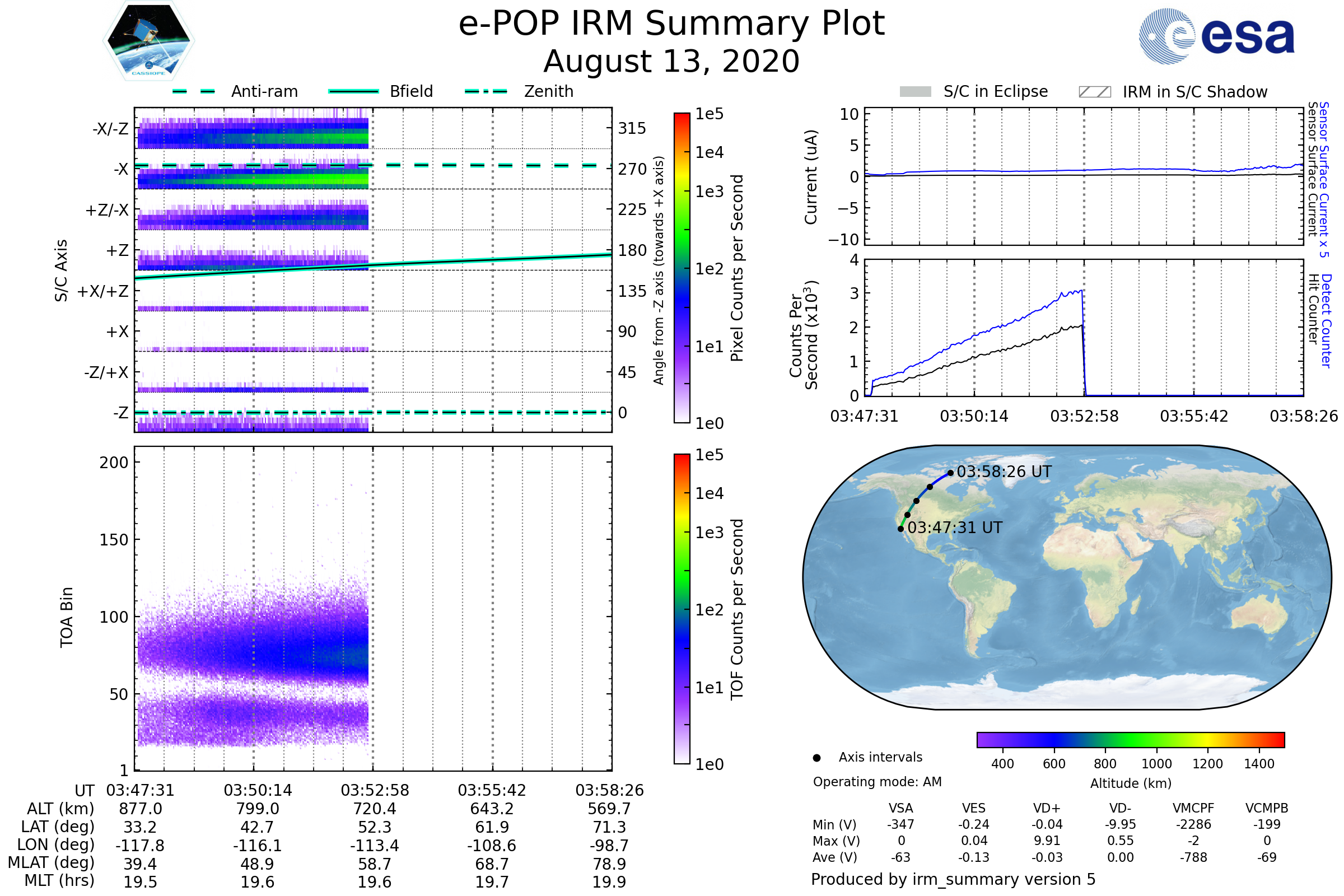This screenshot has width=1344, height=896.
Task: Click the e-POP IRM Summary Plot title
Action: coord(671,24)
